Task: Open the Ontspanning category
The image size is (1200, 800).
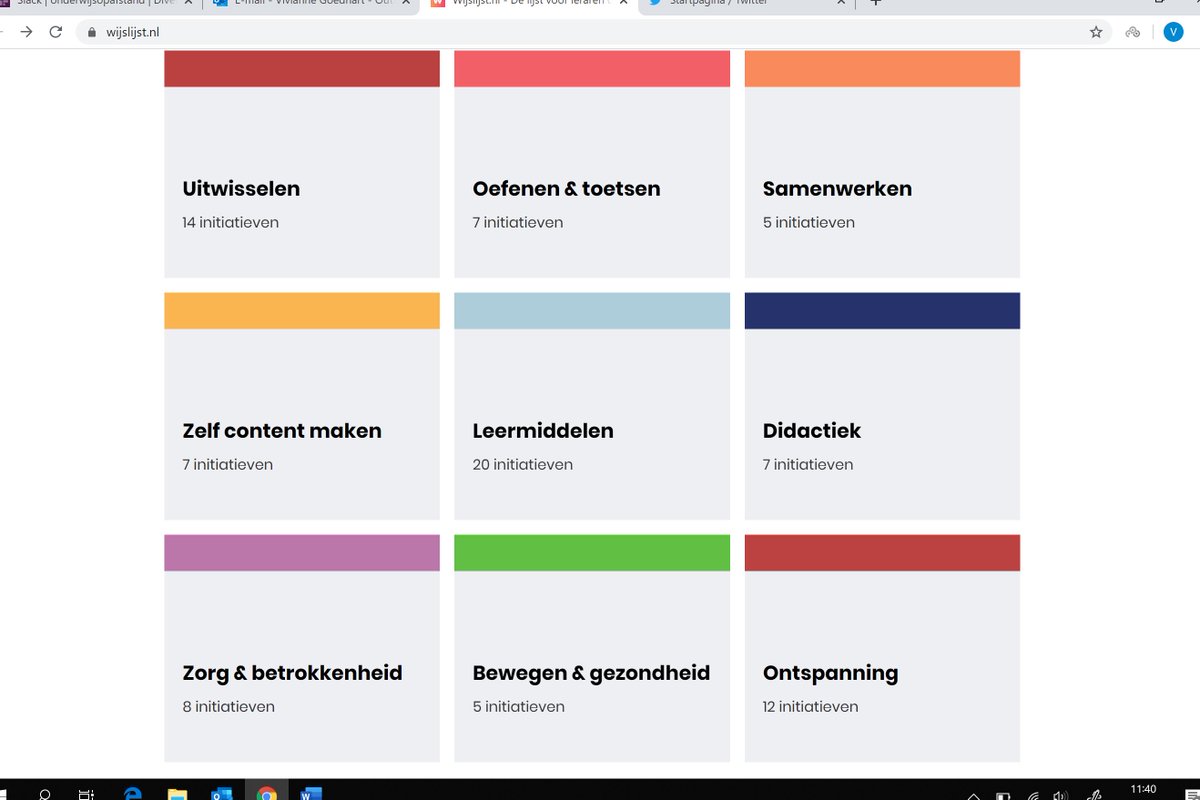Action: click(x=882, y=648)
